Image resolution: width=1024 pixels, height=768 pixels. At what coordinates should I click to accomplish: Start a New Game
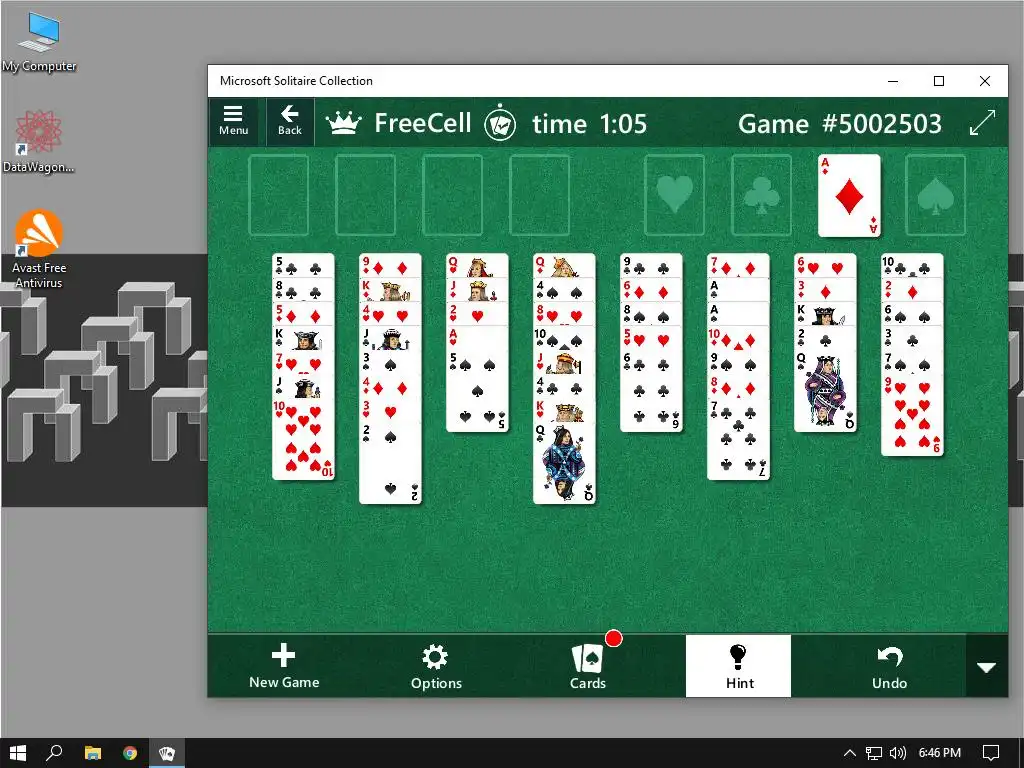284,665
